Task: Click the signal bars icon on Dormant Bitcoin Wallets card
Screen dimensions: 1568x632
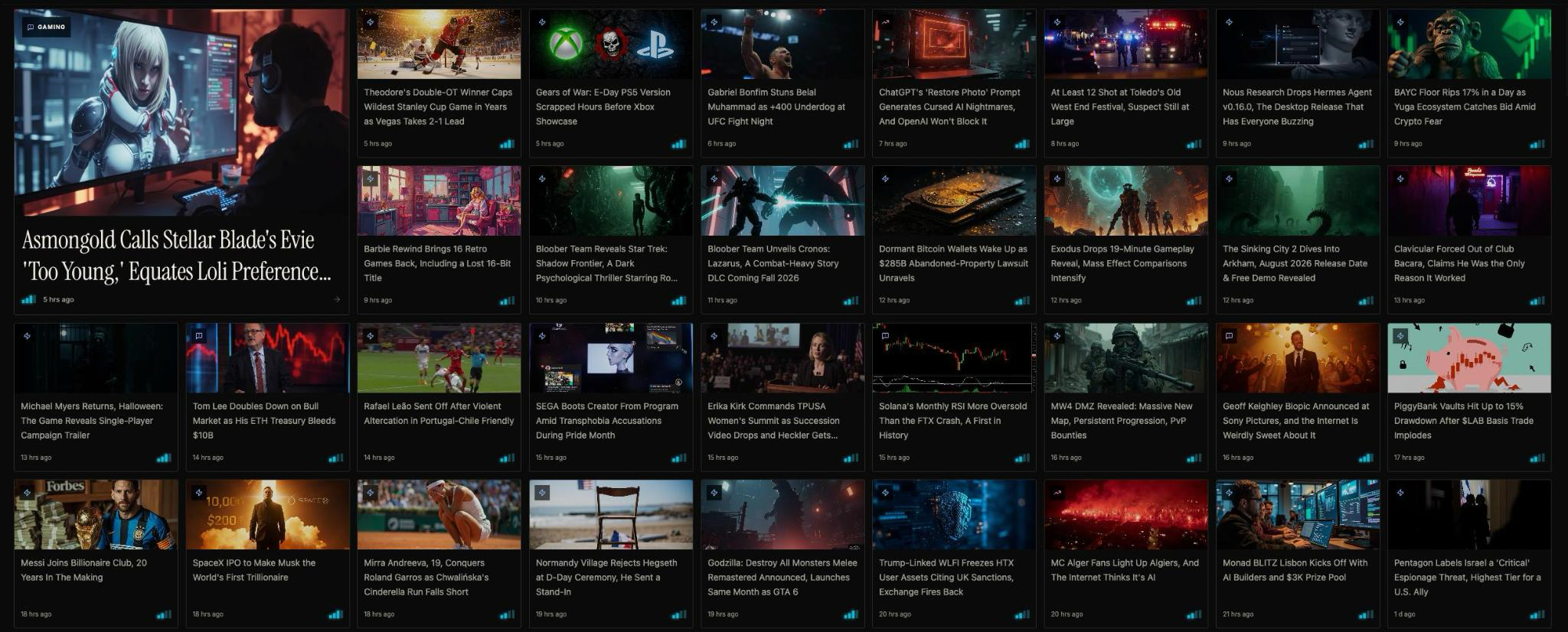Action: coord(1022,301)
